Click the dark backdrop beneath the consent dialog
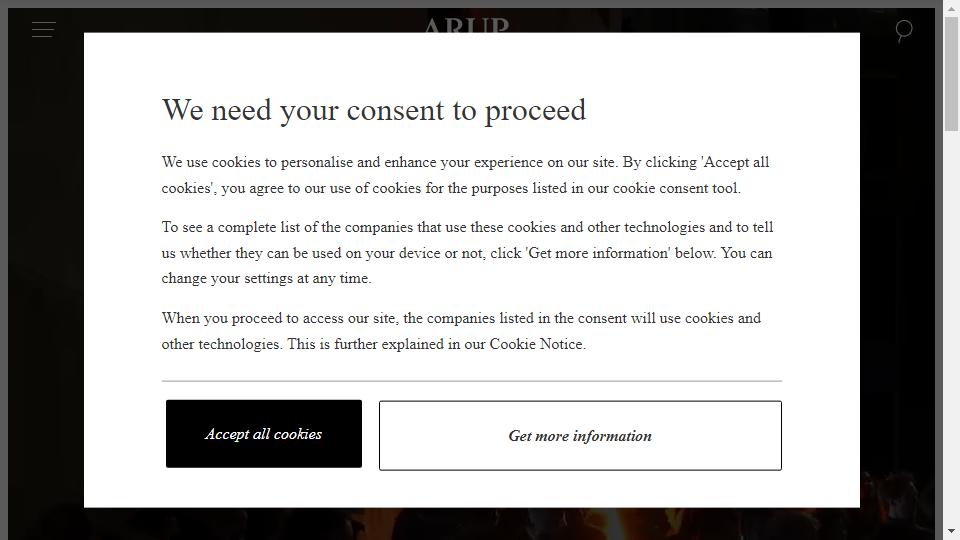960x540 pixels. pyautogui.click(x=471, y=523)
